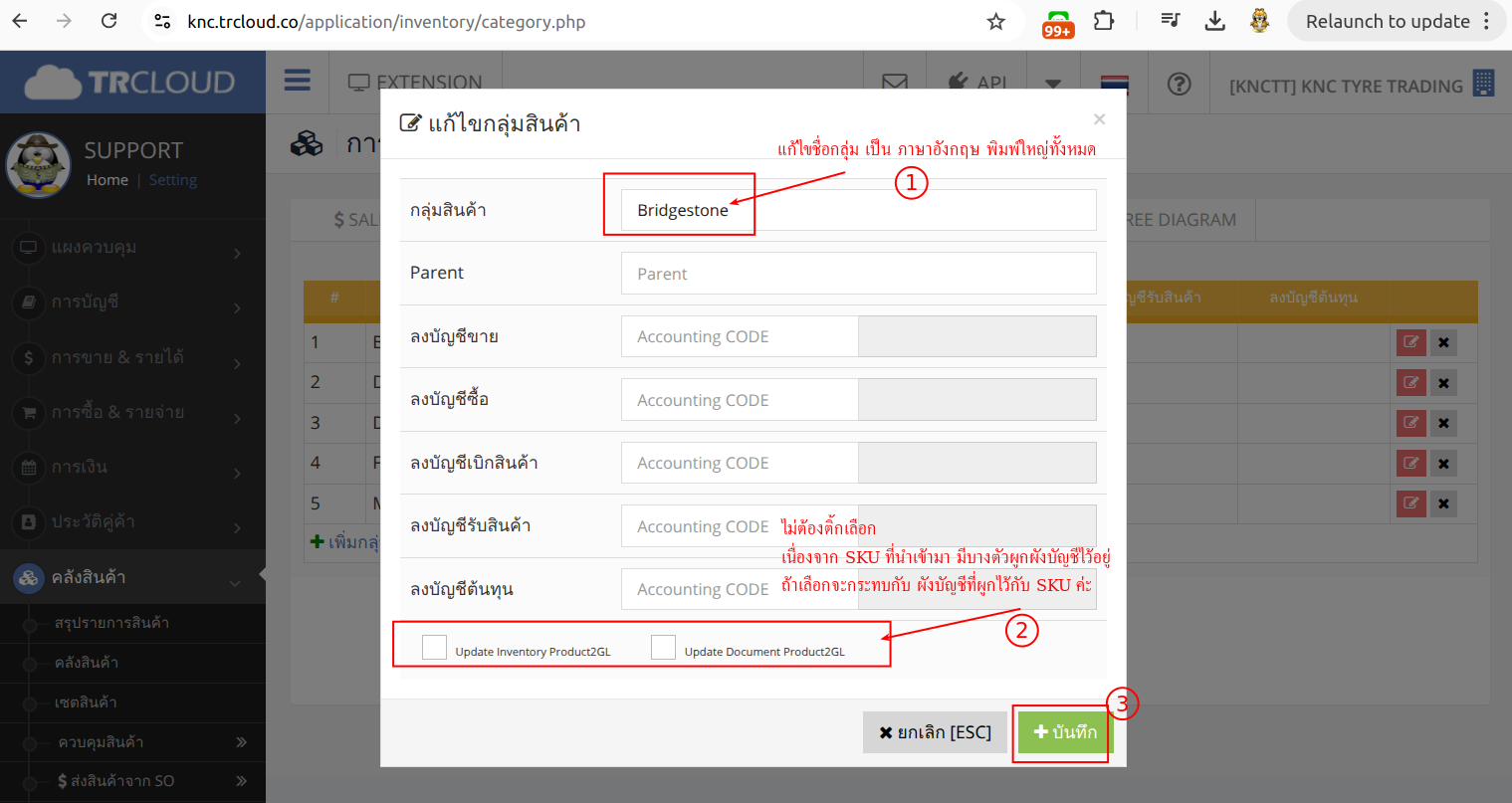Tick the Update Inventory Product2GL checkbox
Image resolution: width=1512 pixels, height=803 pixels.
[434, 647]
